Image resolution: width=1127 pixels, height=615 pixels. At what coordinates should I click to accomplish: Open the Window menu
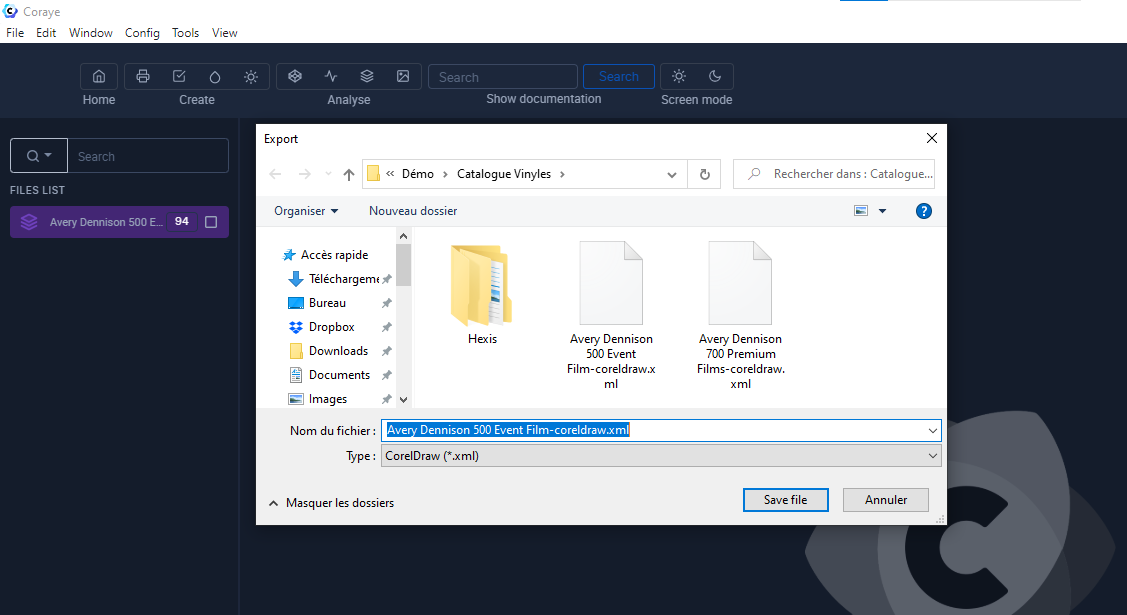(91, 33)
